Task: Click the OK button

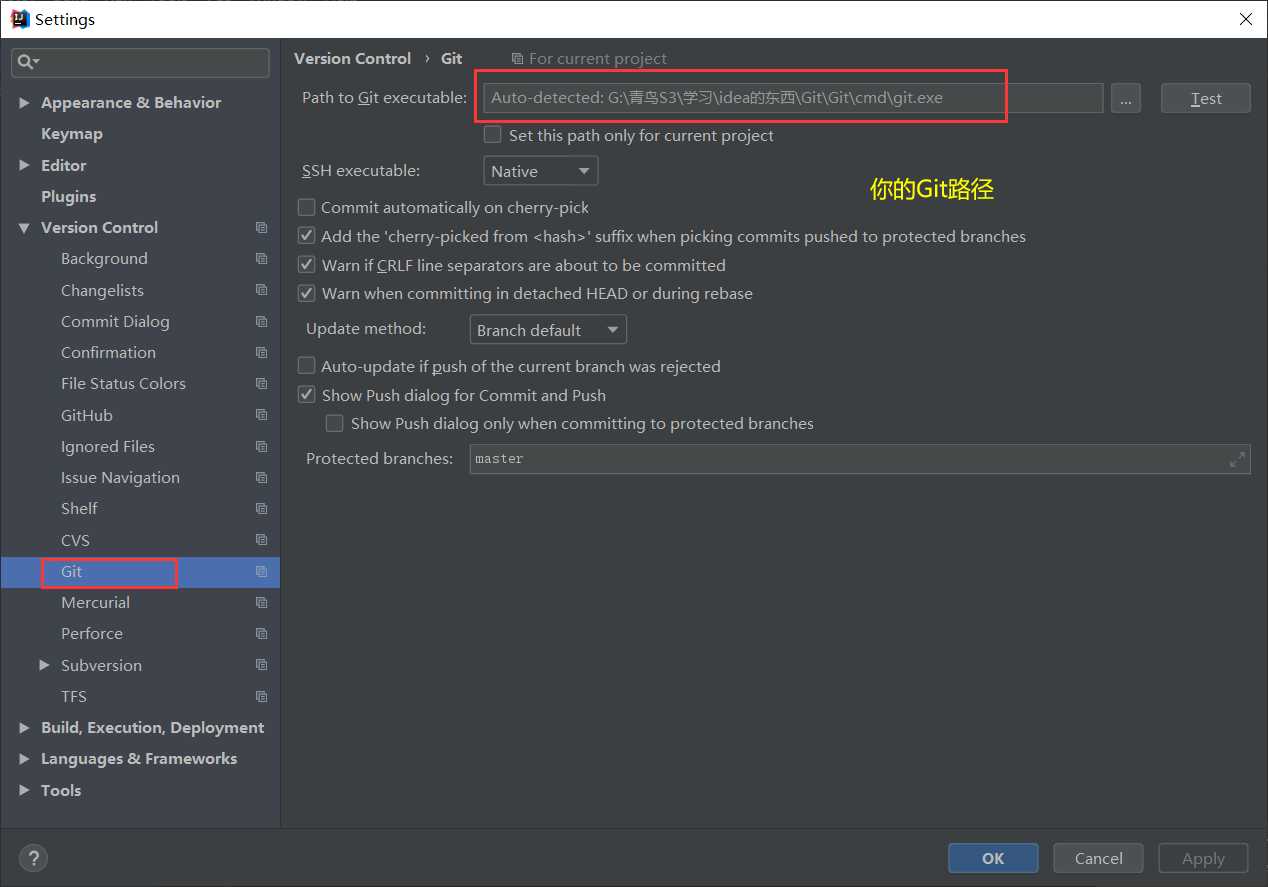Action: (x=993, y=858)
